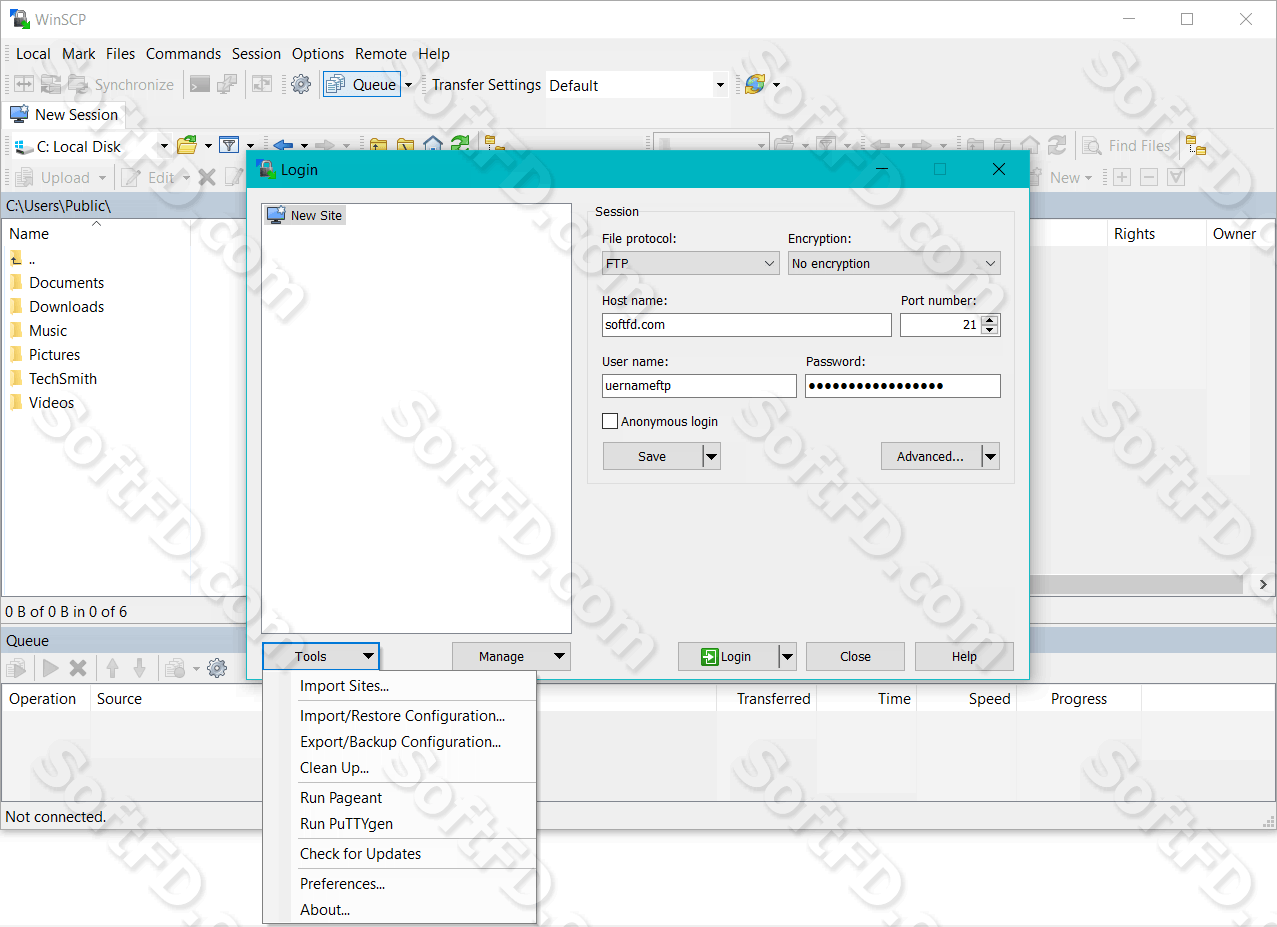
Task: Open the Session menu
Action: 256,54
